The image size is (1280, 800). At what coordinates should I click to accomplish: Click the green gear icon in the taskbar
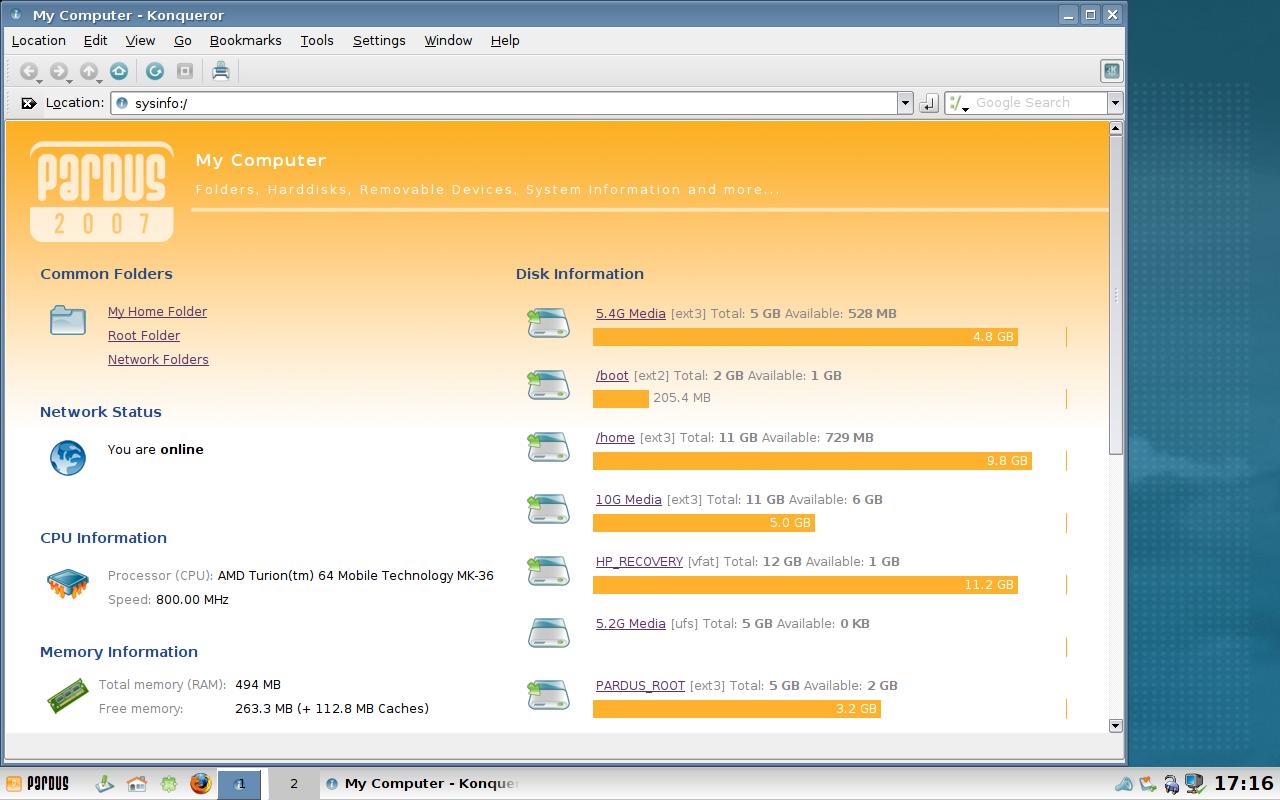click(x=169, y=784)
